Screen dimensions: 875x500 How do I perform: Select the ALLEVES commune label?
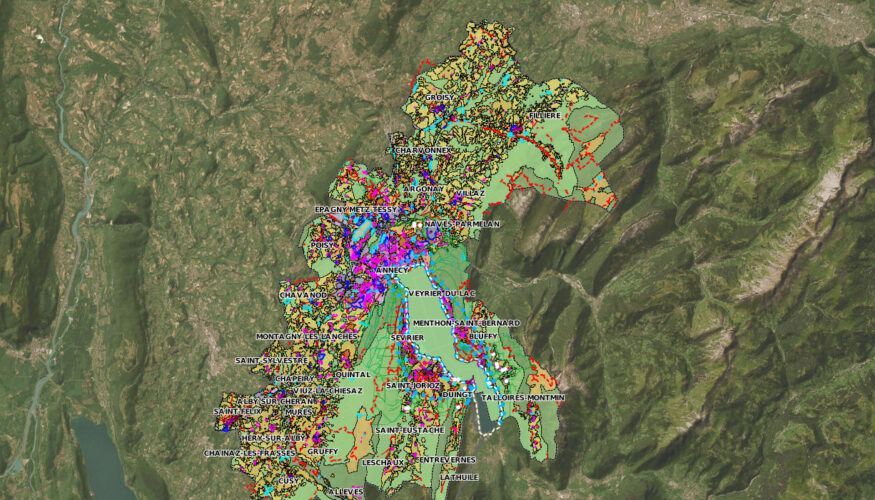(346, 492)
